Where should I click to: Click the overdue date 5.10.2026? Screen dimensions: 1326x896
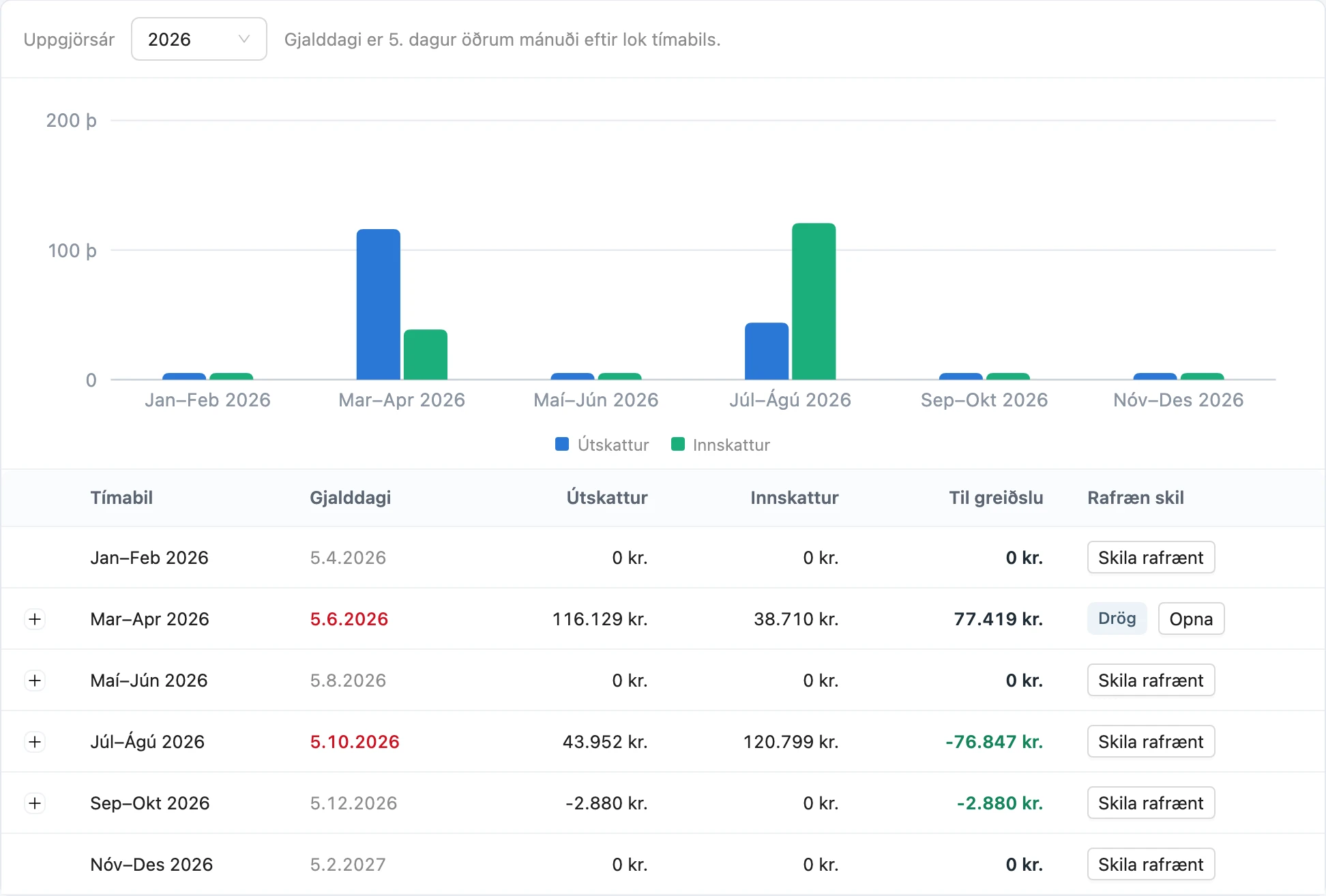(355, 742)
